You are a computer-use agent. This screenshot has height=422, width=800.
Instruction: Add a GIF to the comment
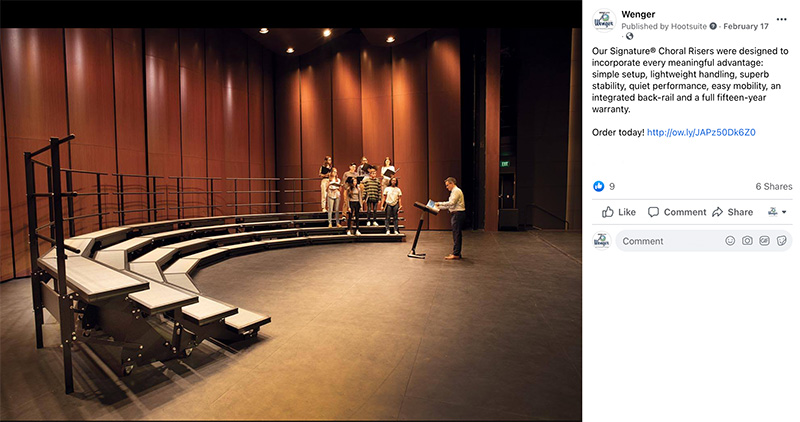click(x=764, y=241)
